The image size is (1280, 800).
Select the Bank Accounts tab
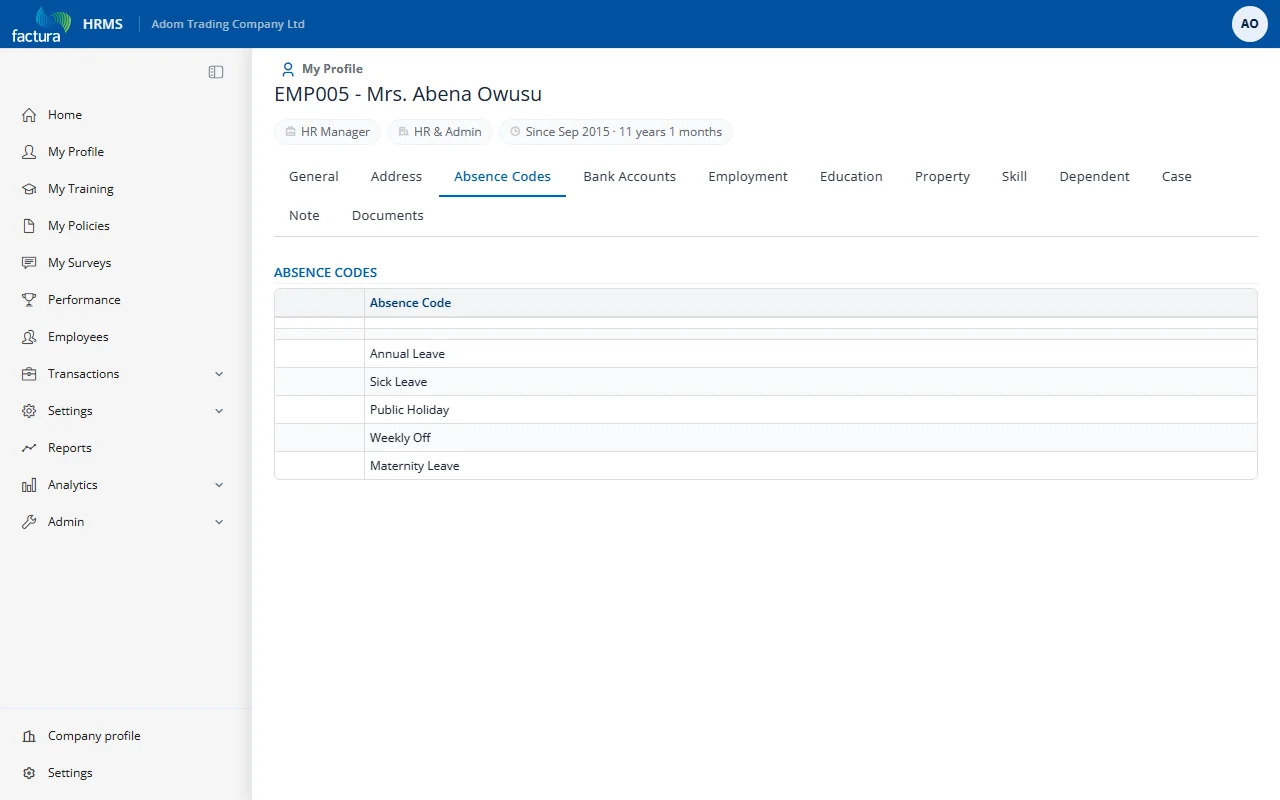(x=630, y=177)
